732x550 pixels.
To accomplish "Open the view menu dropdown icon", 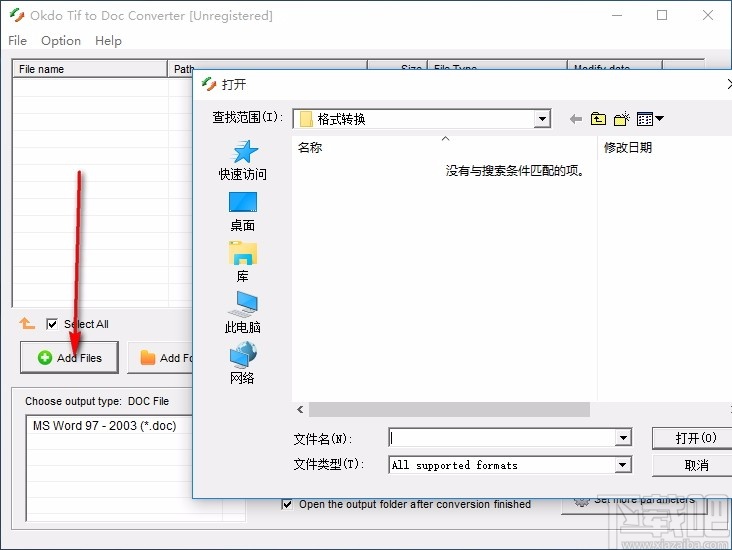I will (x=650, y=119).
